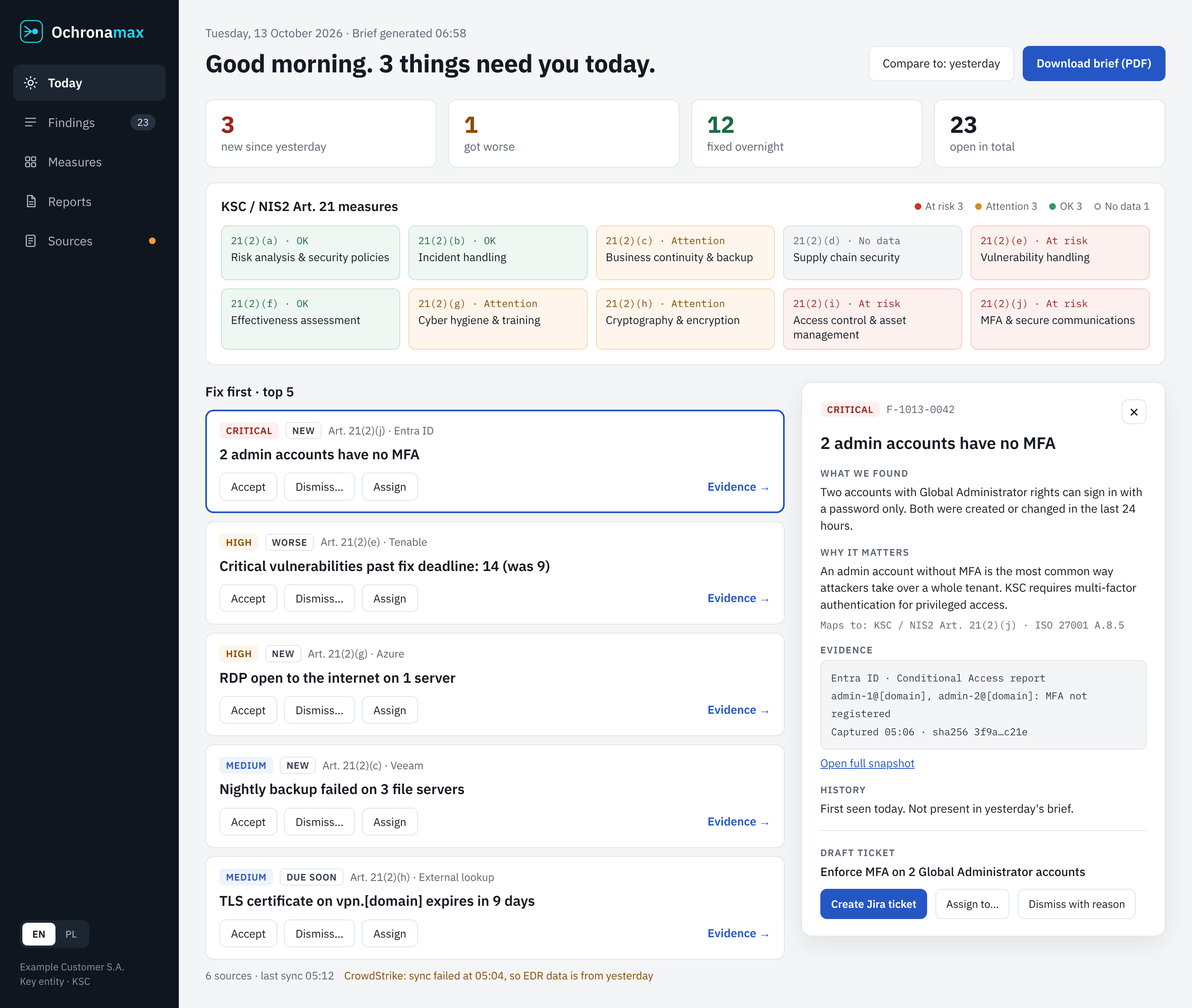Download the brief as PDF
1192x1008 pixels.
(1094, 63)
